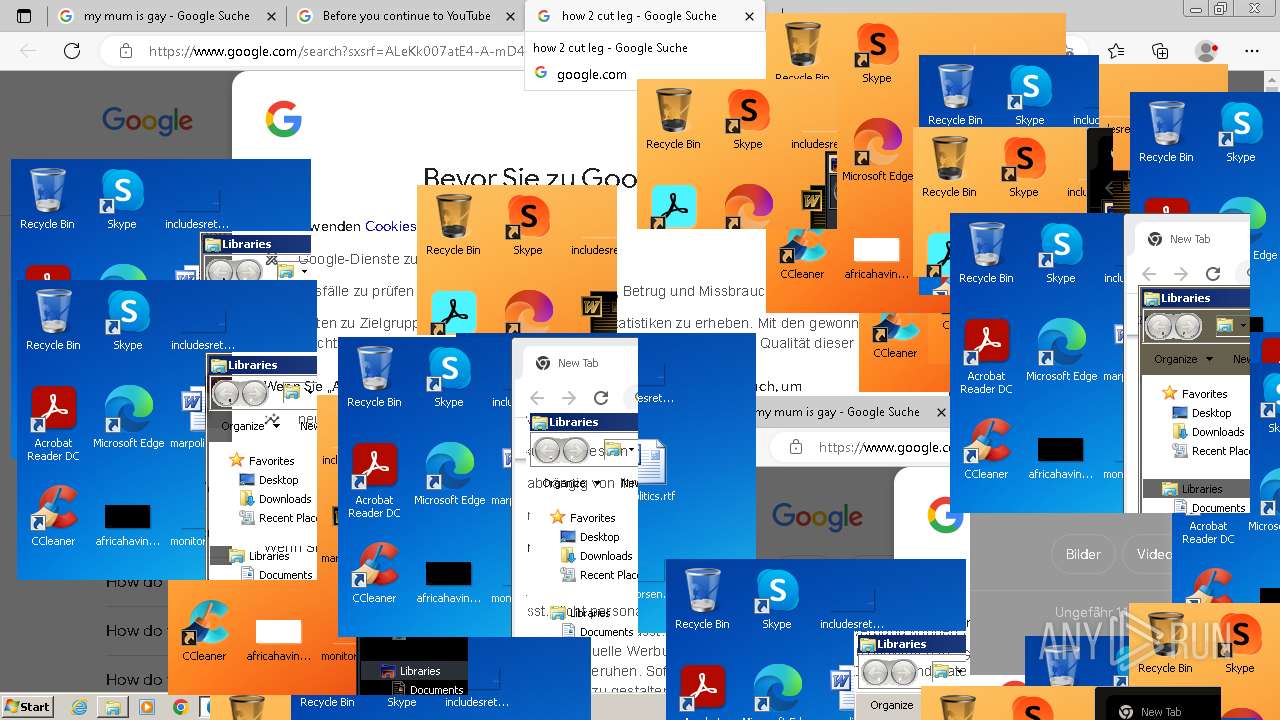Image resolution: width=1280 pixels, height=720 pixels.
Task: Reload page using Edge address bar refresh icon
Action: click(x=71, y=51)
